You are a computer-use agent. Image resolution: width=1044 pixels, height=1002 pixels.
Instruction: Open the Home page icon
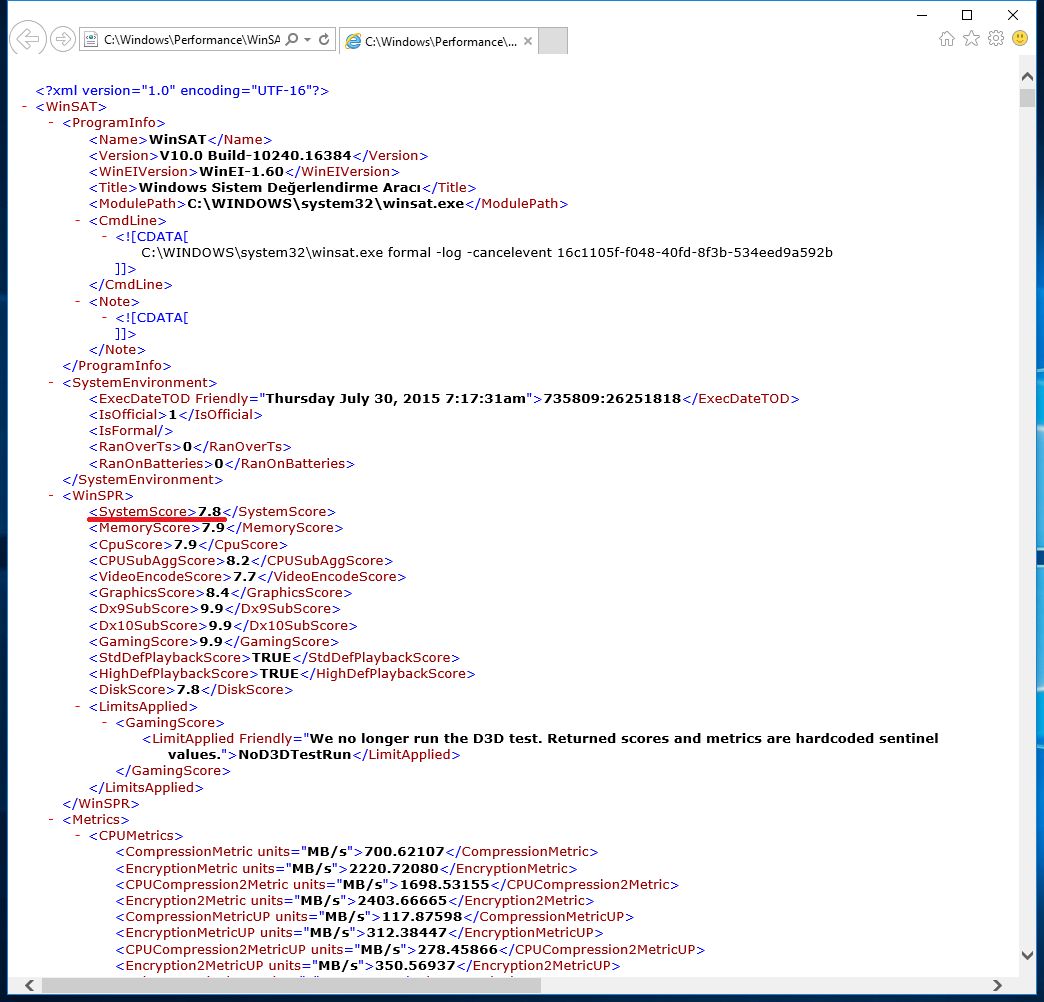pyautogui.click(x=947, y=39)
